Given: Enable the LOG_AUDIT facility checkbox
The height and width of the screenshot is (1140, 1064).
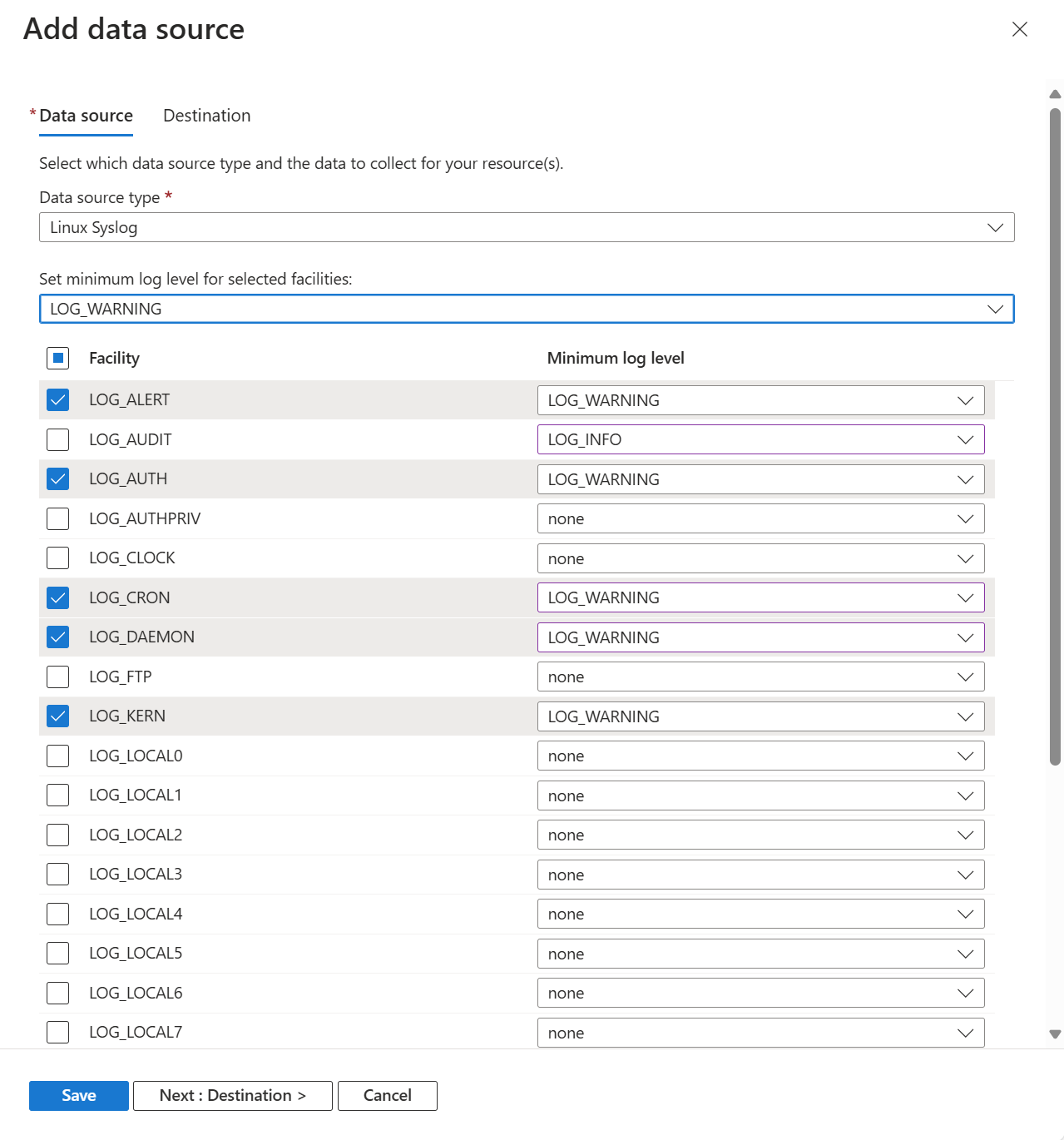Looking at the screenshot, I should click(x=58, y=439).
